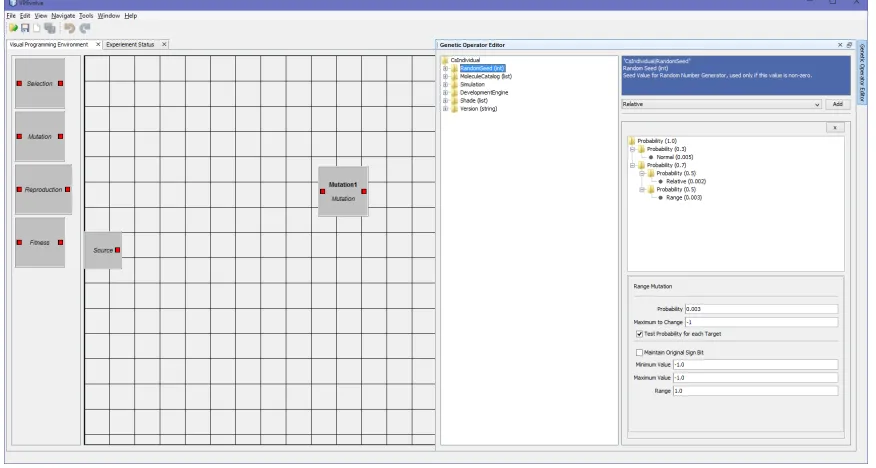Select the Simulation row label

pos(472,84)
